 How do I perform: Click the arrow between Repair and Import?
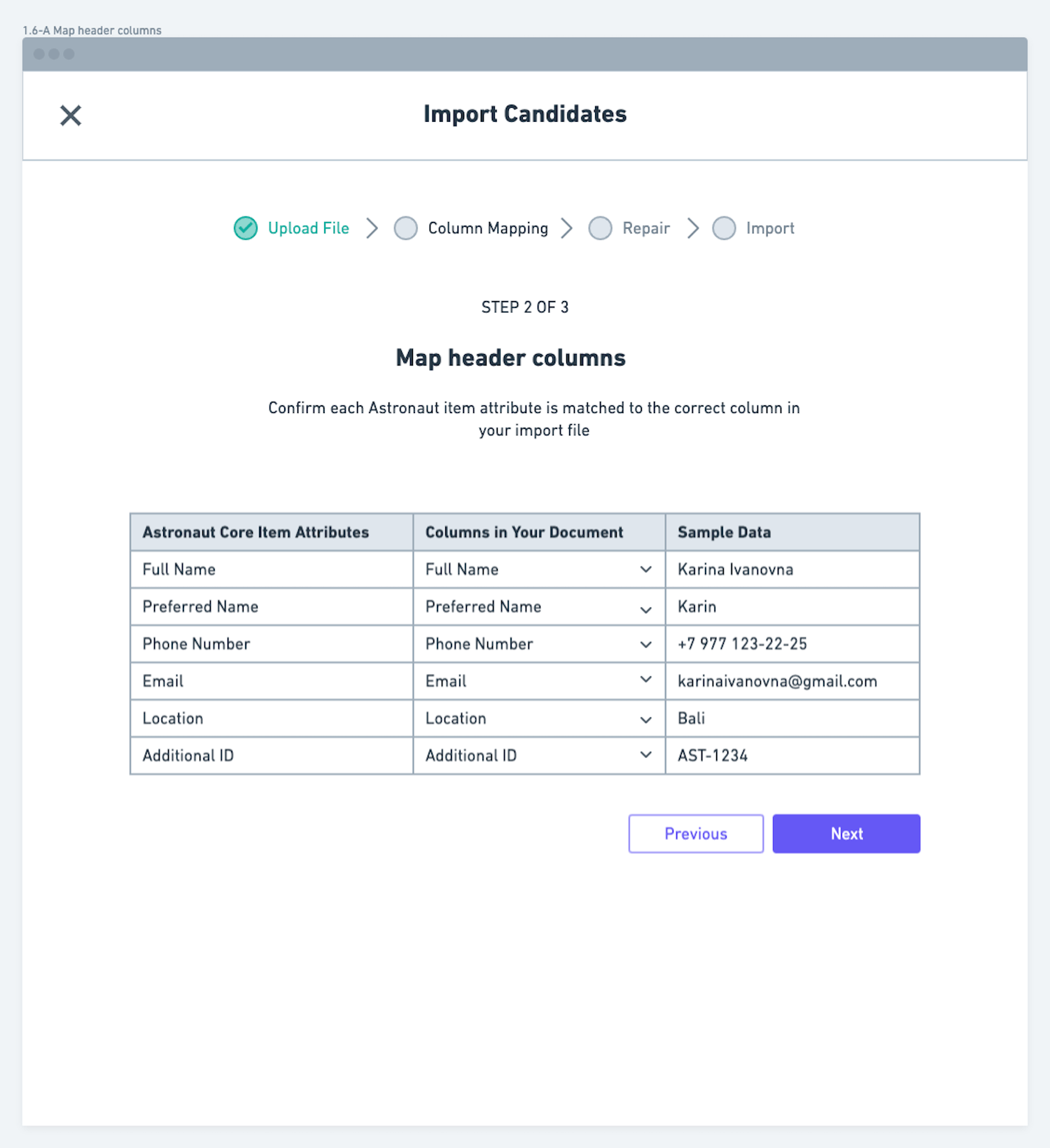click(693, 228)
